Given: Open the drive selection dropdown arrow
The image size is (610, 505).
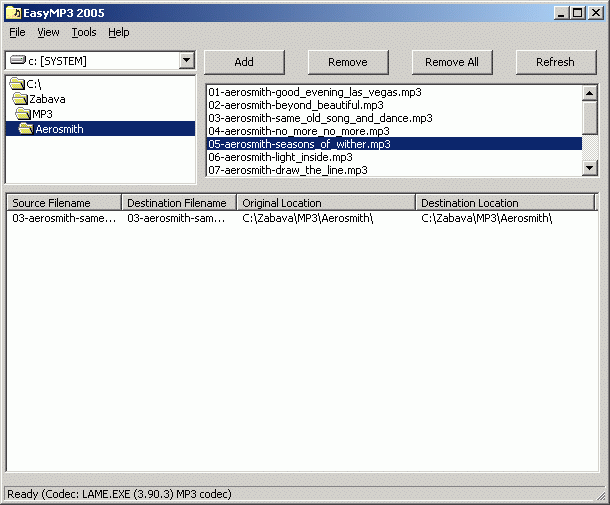Looking at the screenshot, I should tap(187, 61).
